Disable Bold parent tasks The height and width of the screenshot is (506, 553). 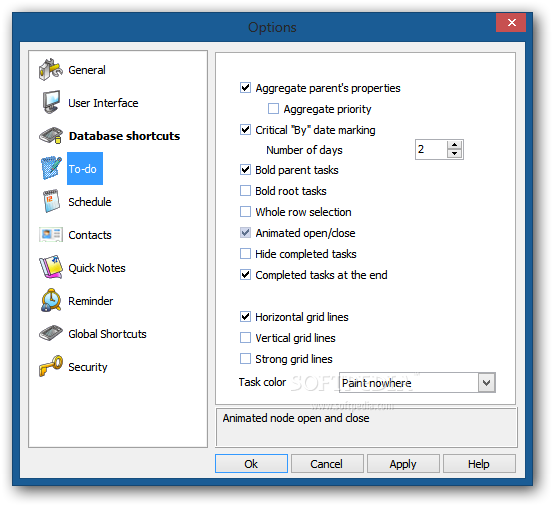tap(245, 170)
